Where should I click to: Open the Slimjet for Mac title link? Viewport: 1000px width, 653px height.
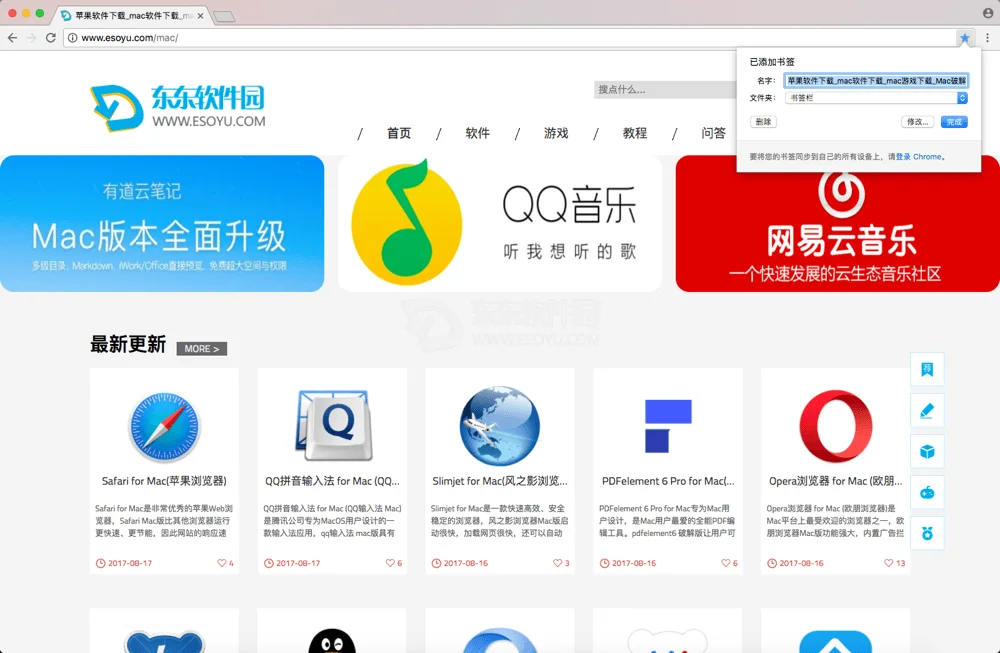(500, 481)
